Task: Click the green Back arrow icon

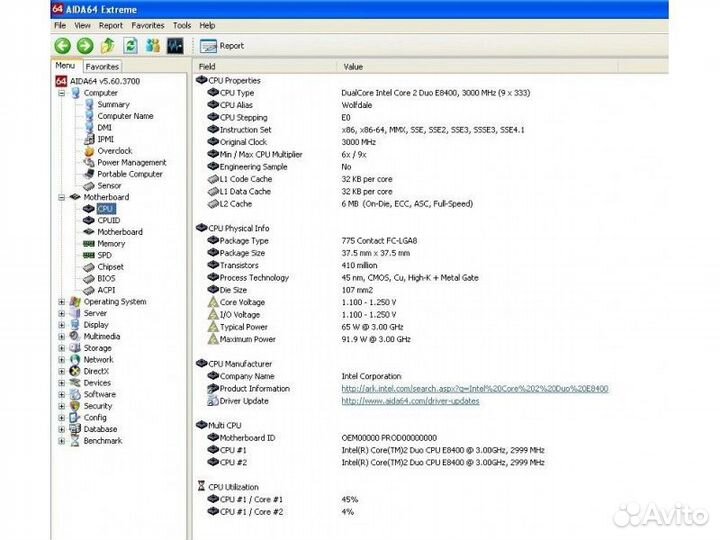Action: coord(63,46)
